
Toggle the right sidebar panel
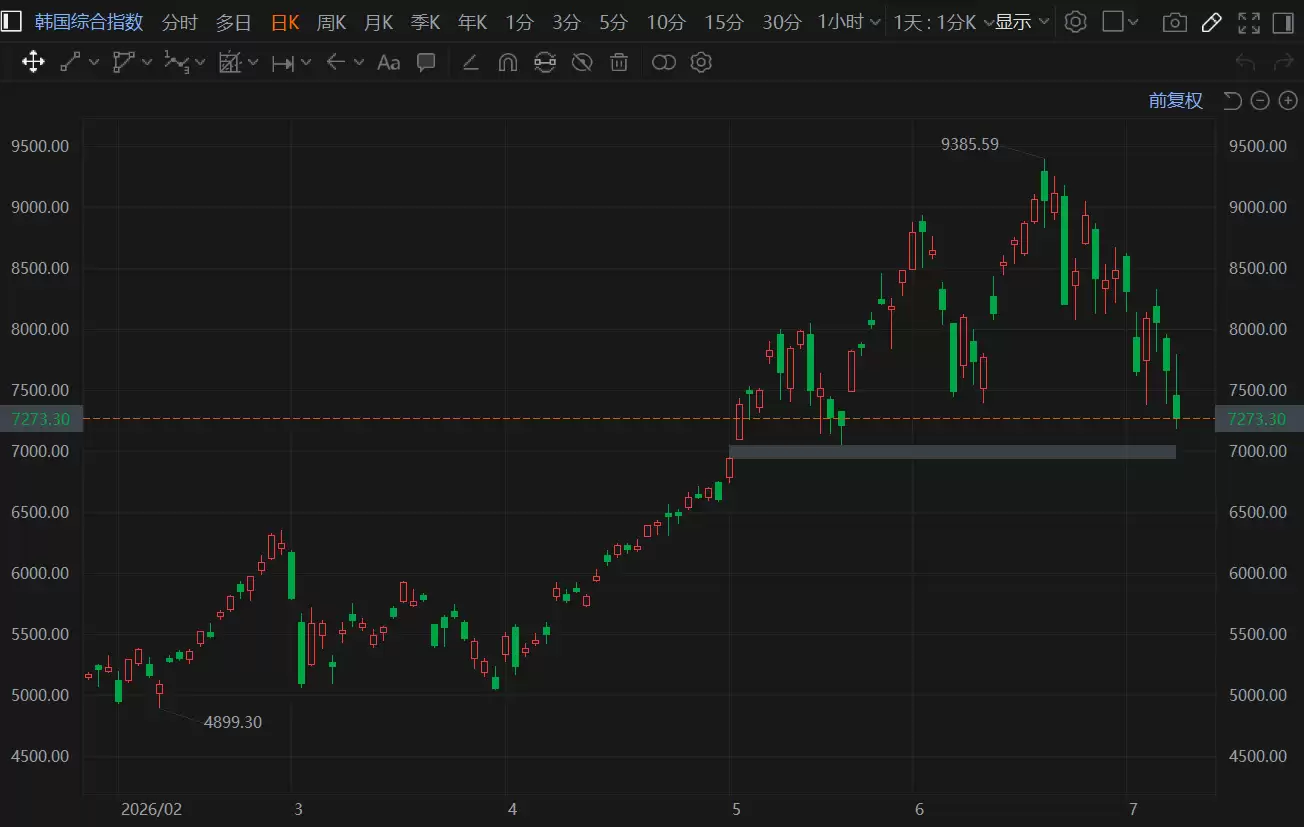pos(1283,22)
